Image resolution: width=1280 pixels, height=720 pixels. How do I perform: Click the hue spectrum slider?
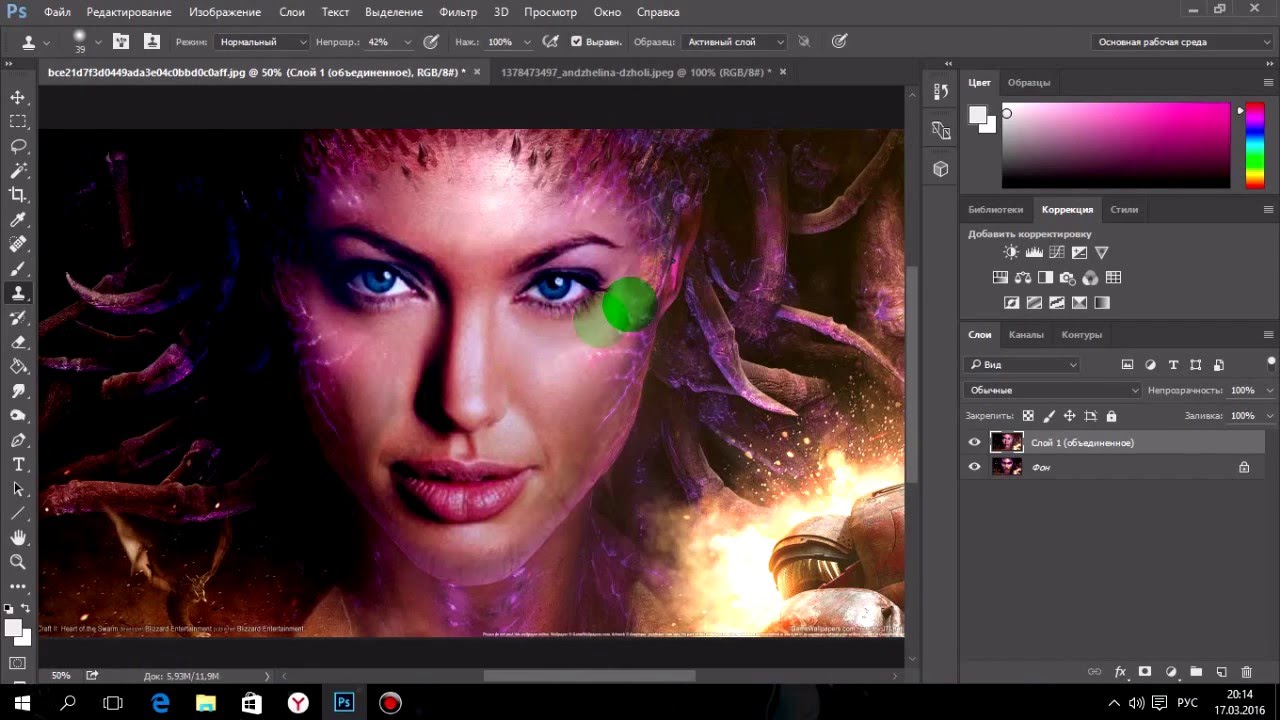(x=1254, y=145)
